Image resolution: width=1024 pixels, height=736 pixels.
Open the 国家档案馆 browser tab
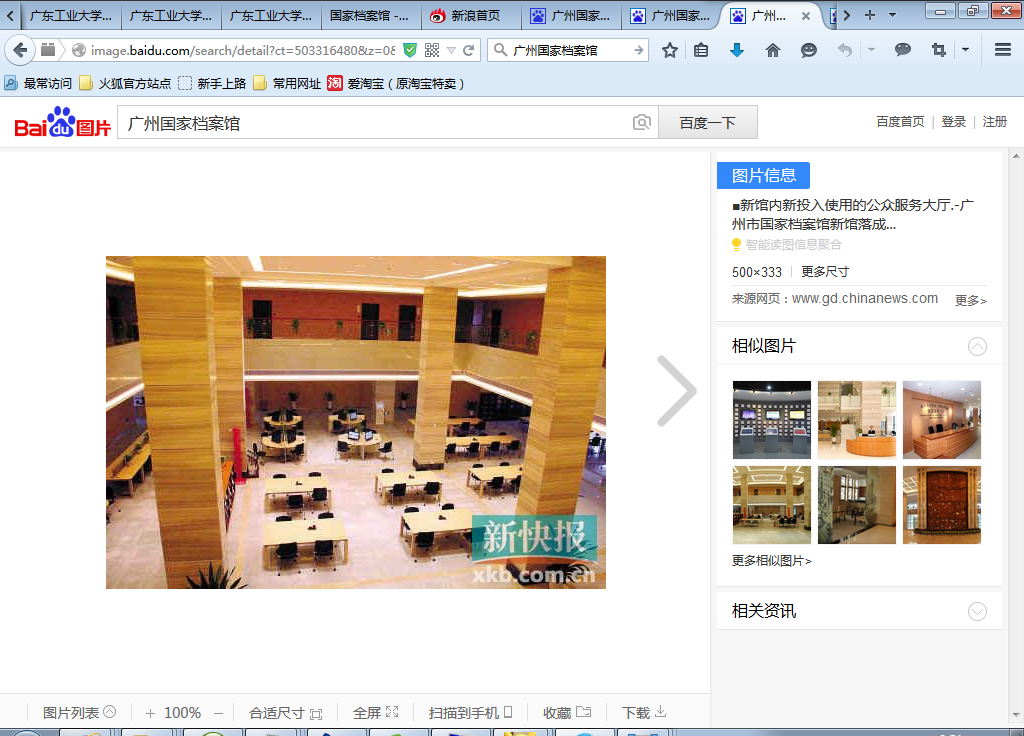tap(369, 16)
